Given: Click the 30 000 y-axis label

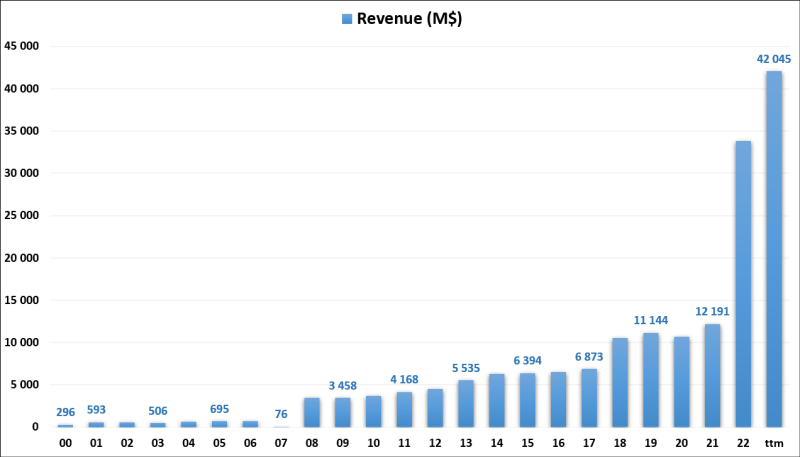Looking at the screenshot, I should point(21,173).
